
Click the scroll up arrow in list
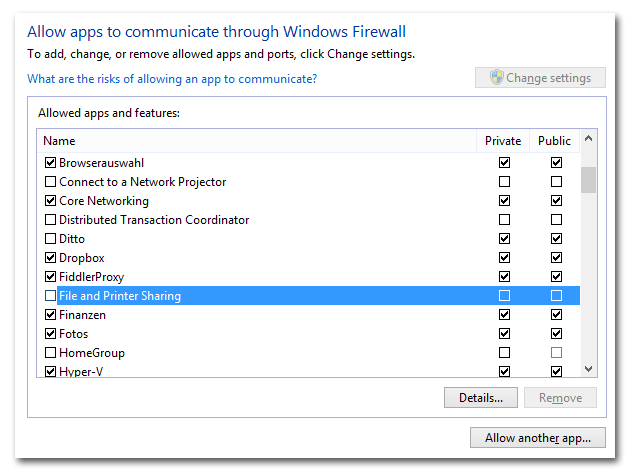pos(588,139)
